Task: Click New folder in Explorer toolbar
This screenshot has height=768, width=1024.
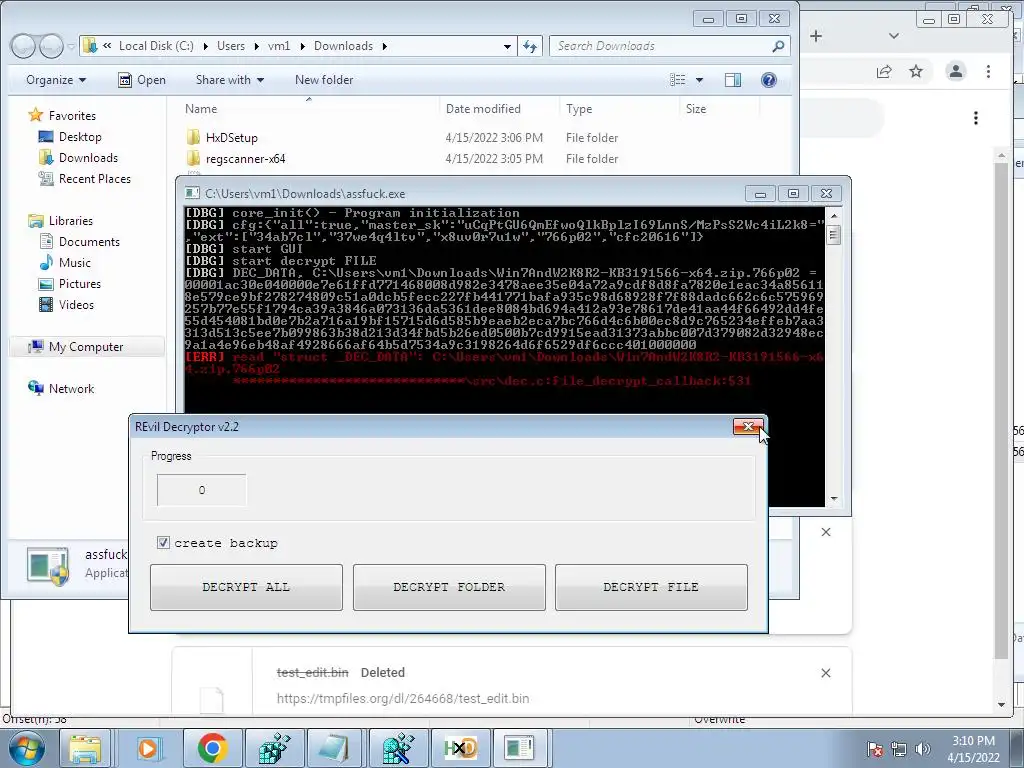Action: coord(324,80)
